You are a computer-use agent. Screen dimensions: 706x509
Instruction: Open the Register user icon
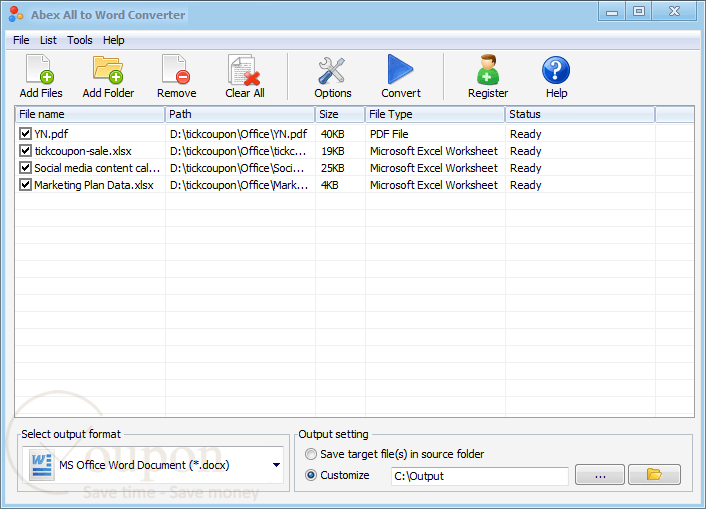pyautogui.click(x=488, y=69)
